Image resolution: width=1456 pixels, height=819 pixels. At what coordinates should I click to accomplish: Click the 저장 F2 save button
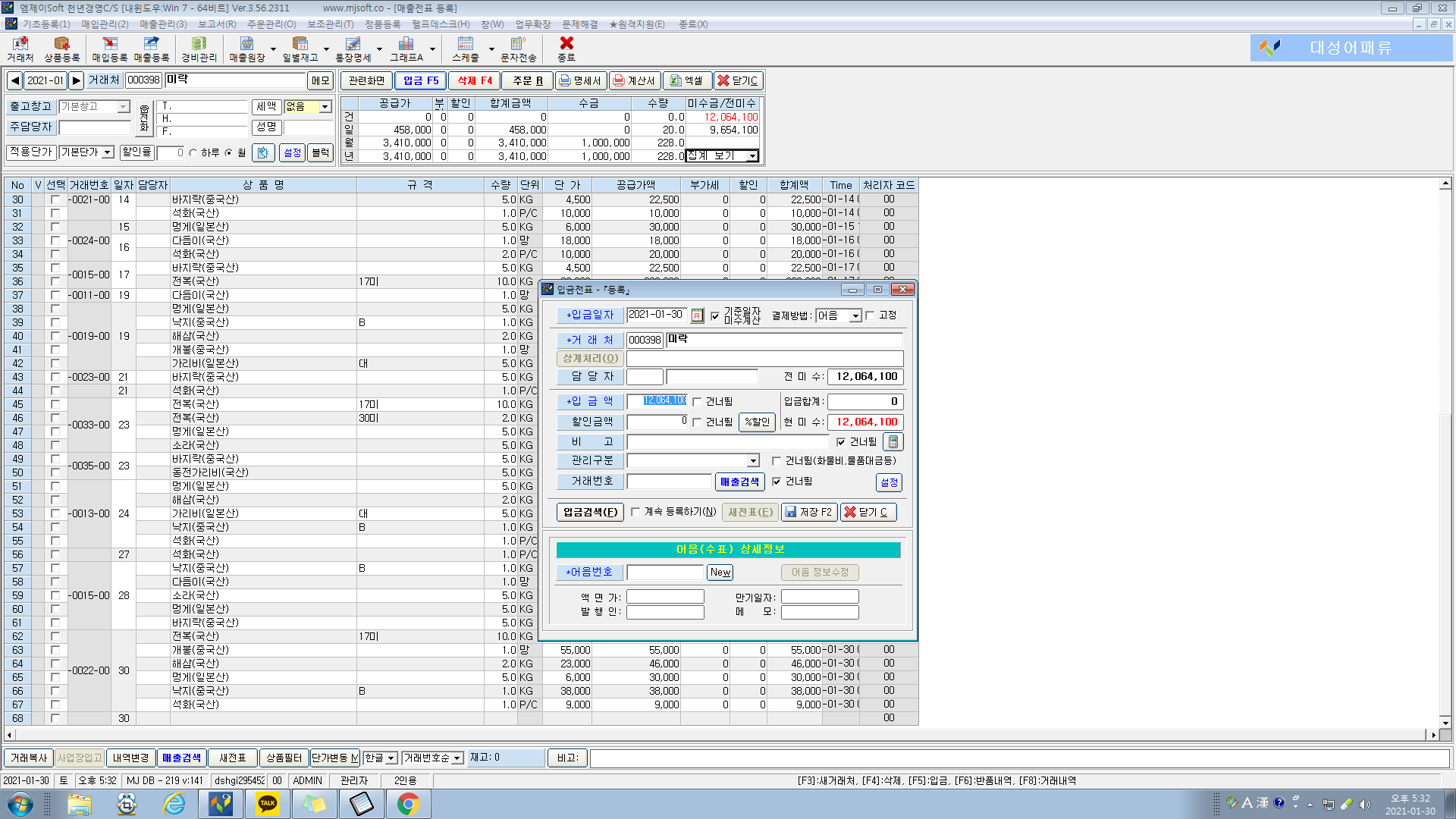coord(808,512)
